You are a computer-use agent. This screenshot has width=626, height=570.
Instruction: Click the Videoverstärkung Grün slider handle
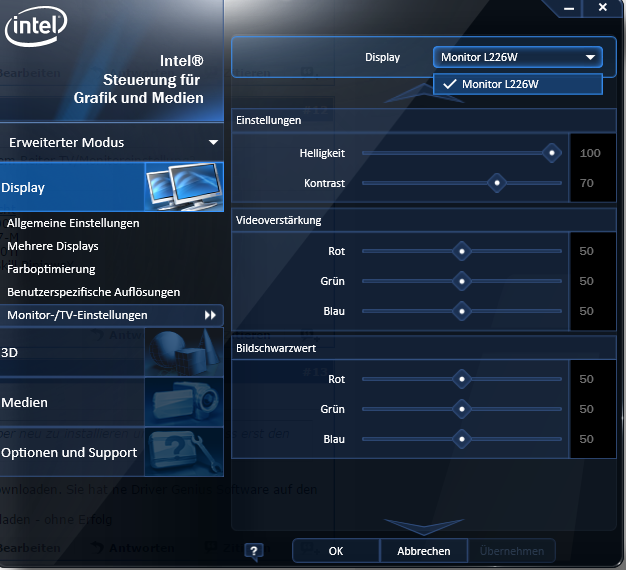462,281
